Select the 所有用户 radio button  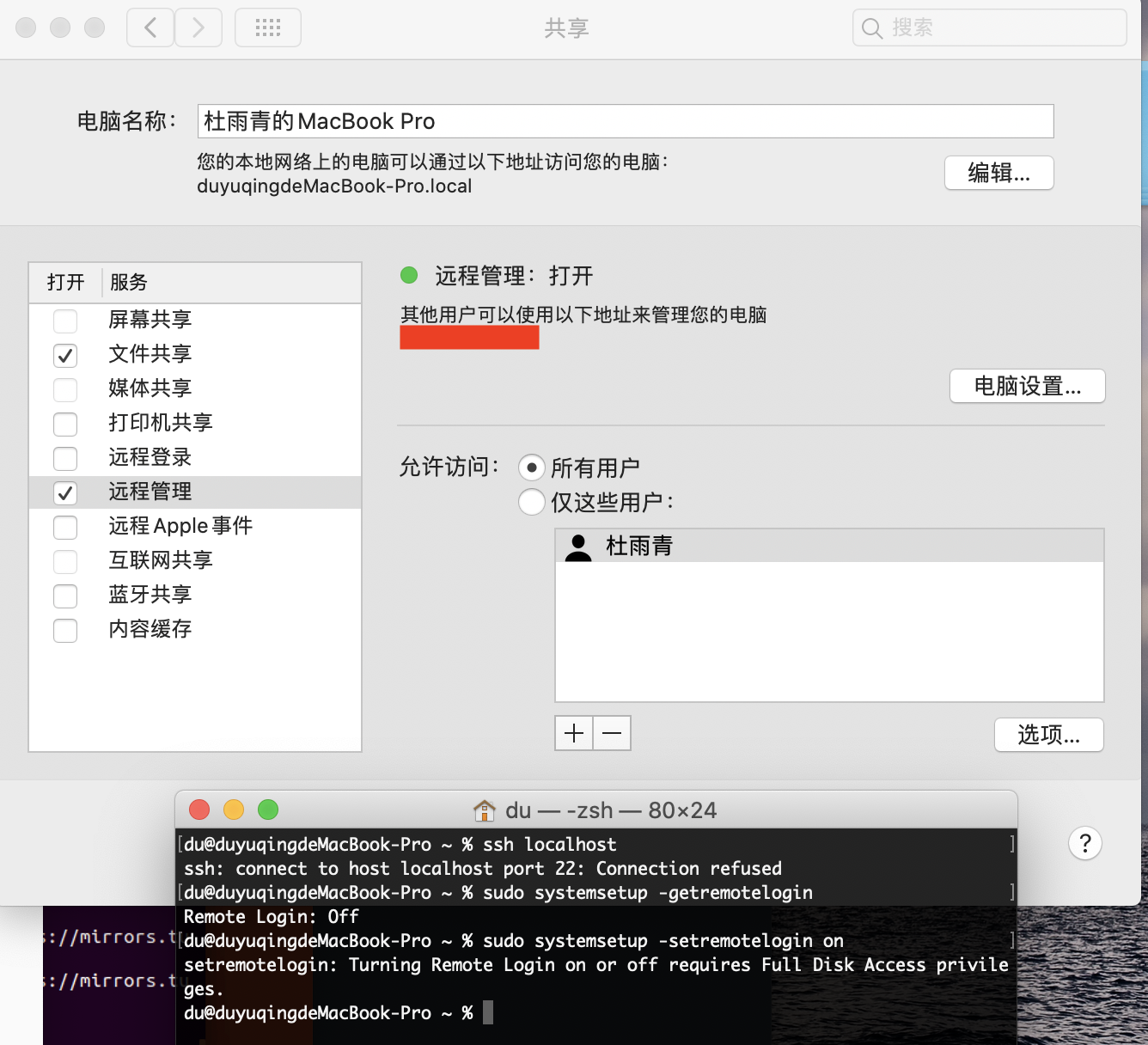click(x=532, y=467)
